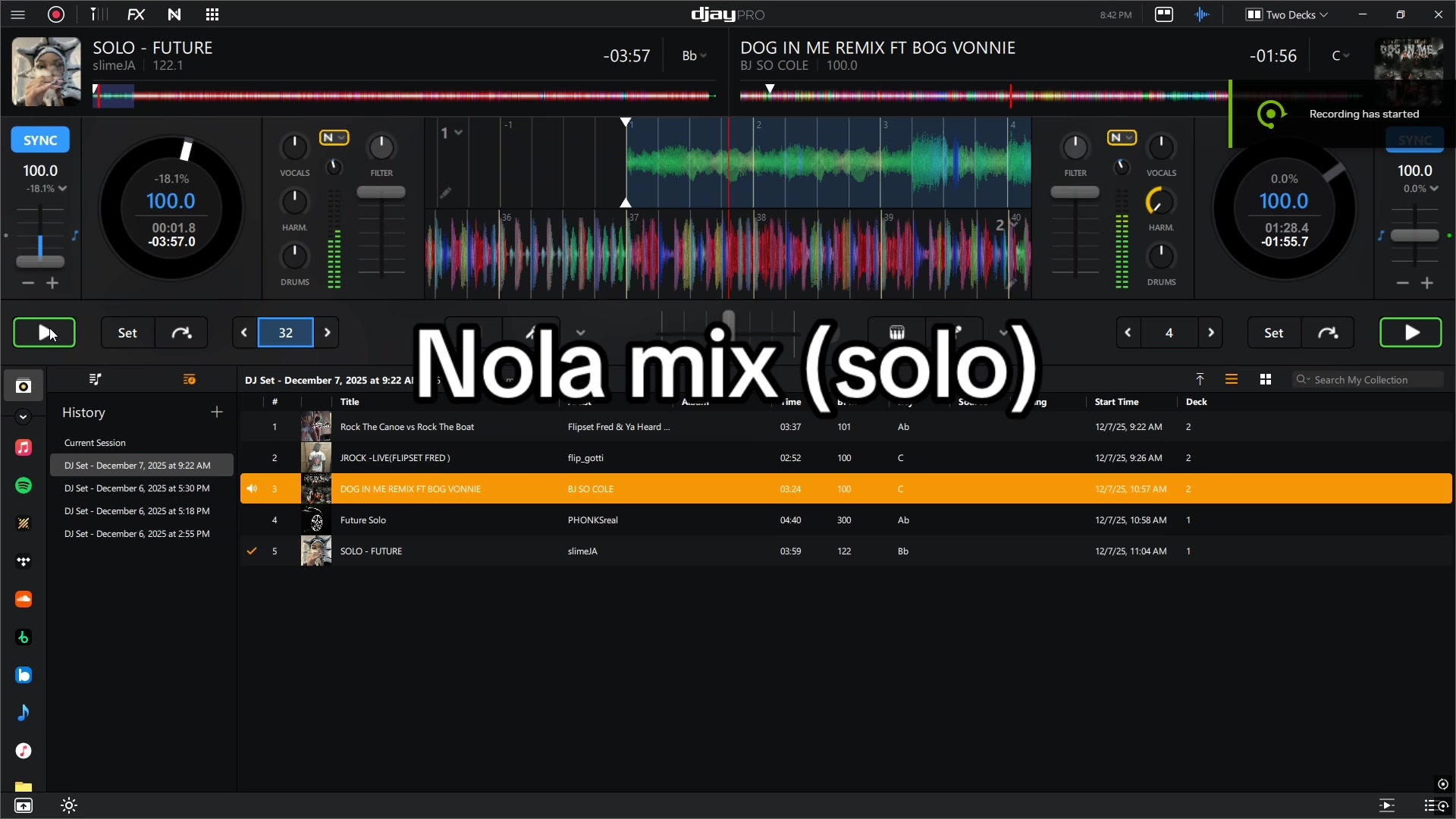
Task: Click the deck 2 HARM. knob
Action: tap(1160, 201)
